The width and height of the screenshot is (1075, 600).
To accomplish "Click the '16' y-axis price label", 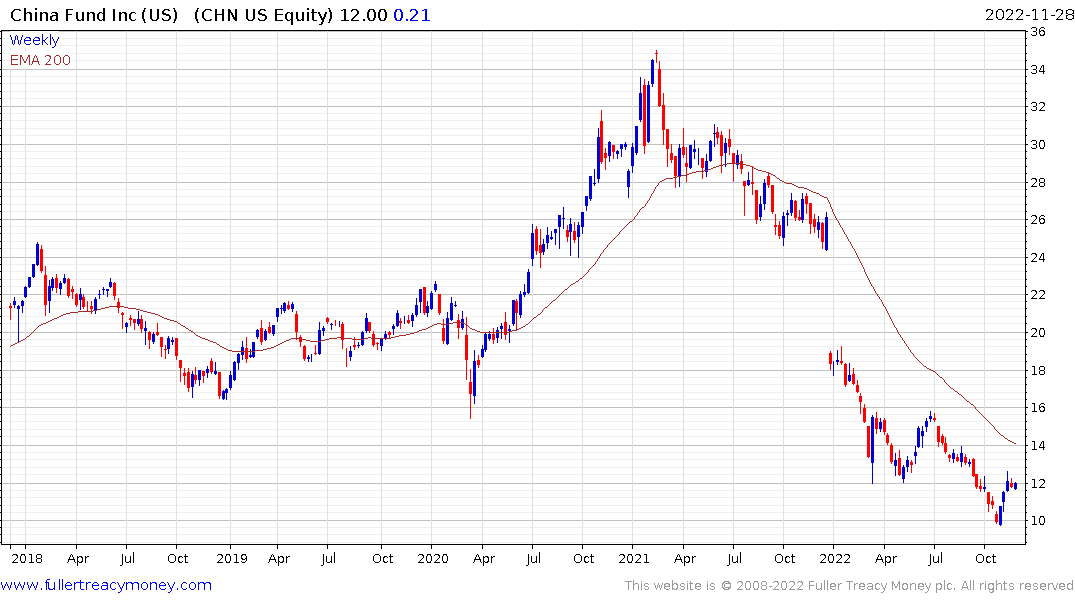I will [x=1038, y=408].
